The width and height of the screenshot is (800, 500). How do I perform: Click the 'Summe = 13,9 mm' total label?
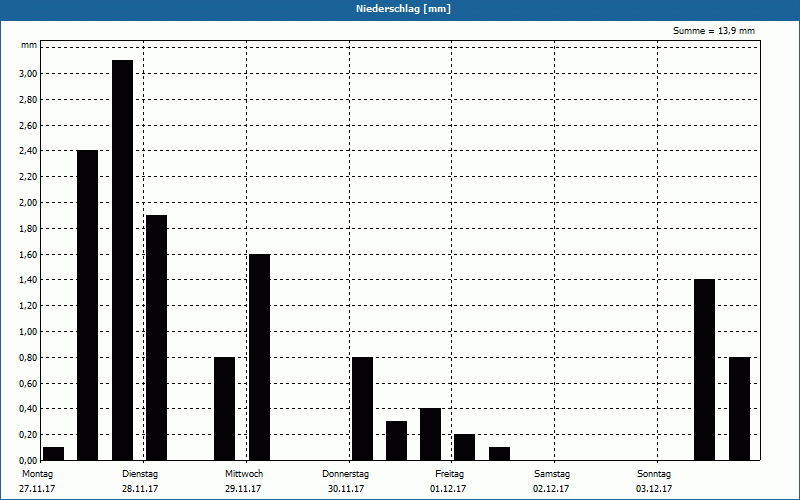[x=714, y=31]
